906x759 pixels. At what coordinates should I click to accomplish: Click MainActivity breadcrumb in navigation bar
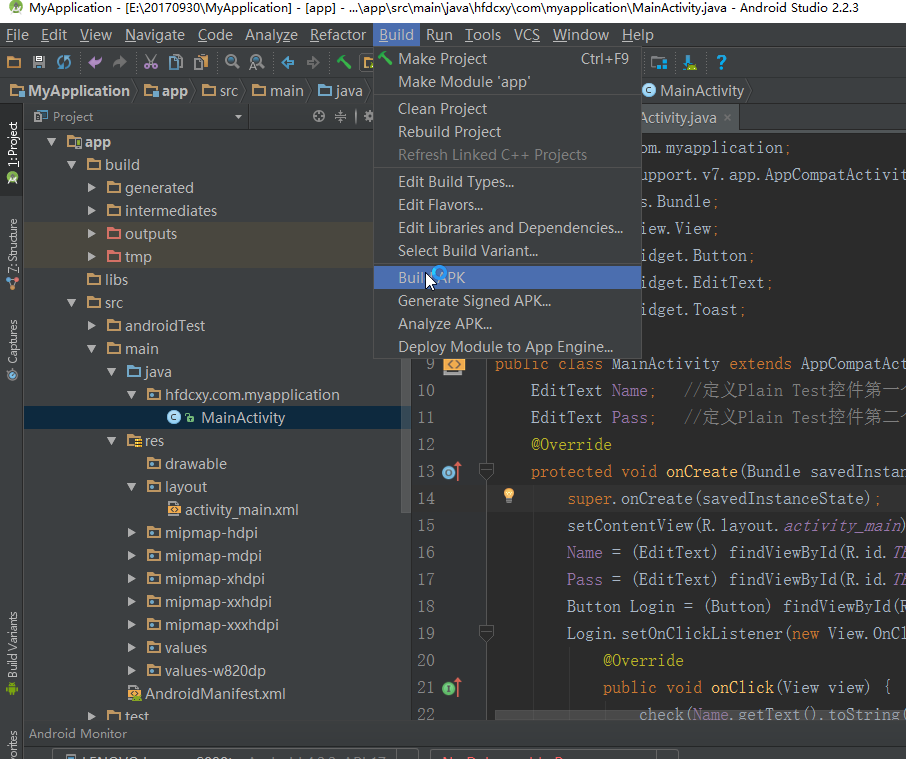tap(695, 91)
